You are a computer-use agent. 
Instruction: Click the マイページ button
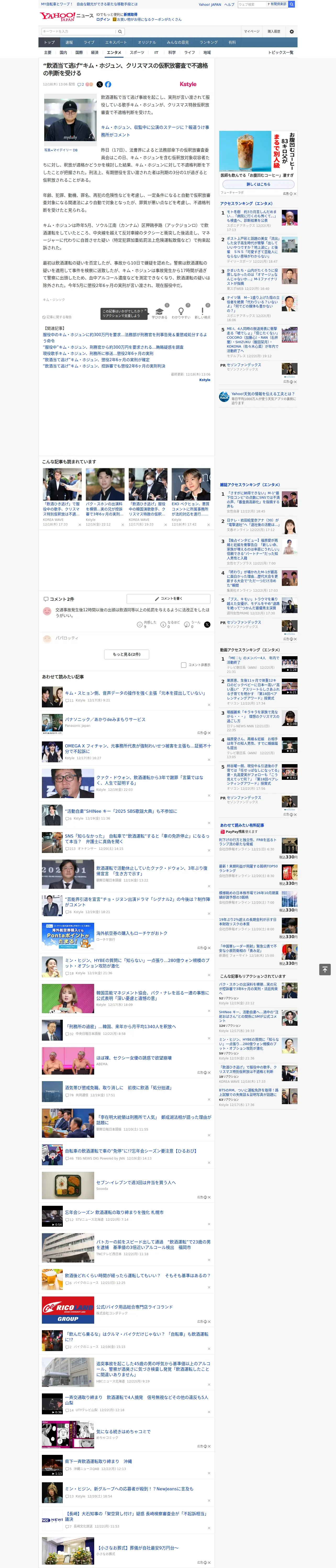[251, 32]
